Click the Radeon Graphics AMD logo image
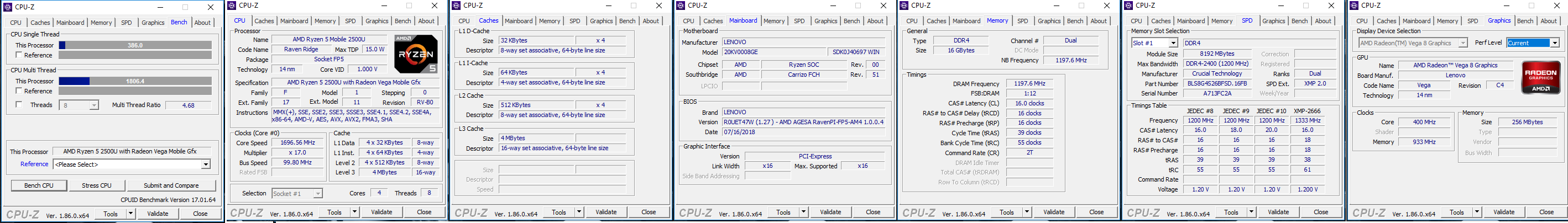Image resolution: width=1568 pixels, height=223 pixels. pyautogui.click(x=1540, y=77)
